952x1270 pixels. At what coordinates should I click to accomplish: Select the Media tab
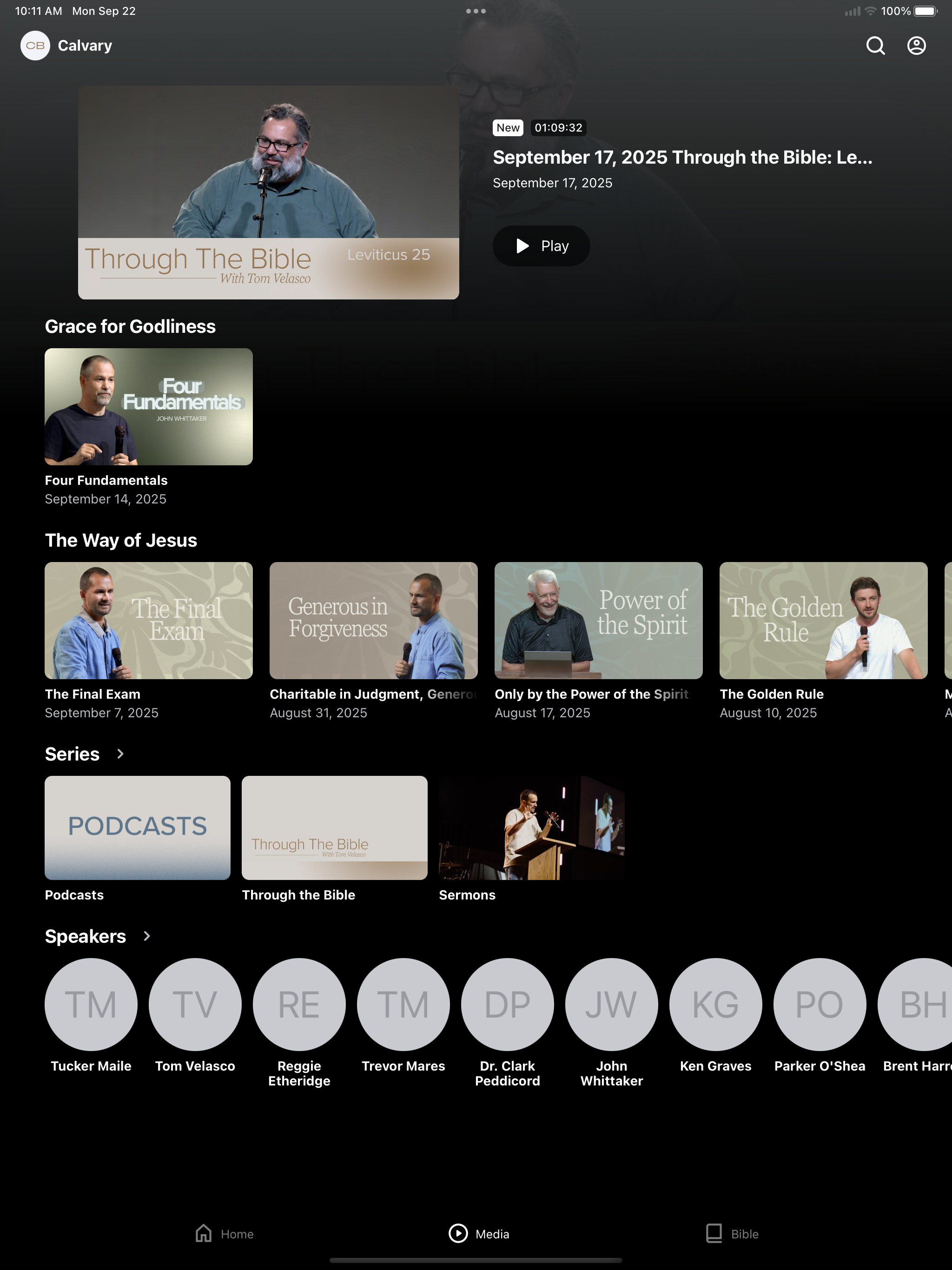479,1234
